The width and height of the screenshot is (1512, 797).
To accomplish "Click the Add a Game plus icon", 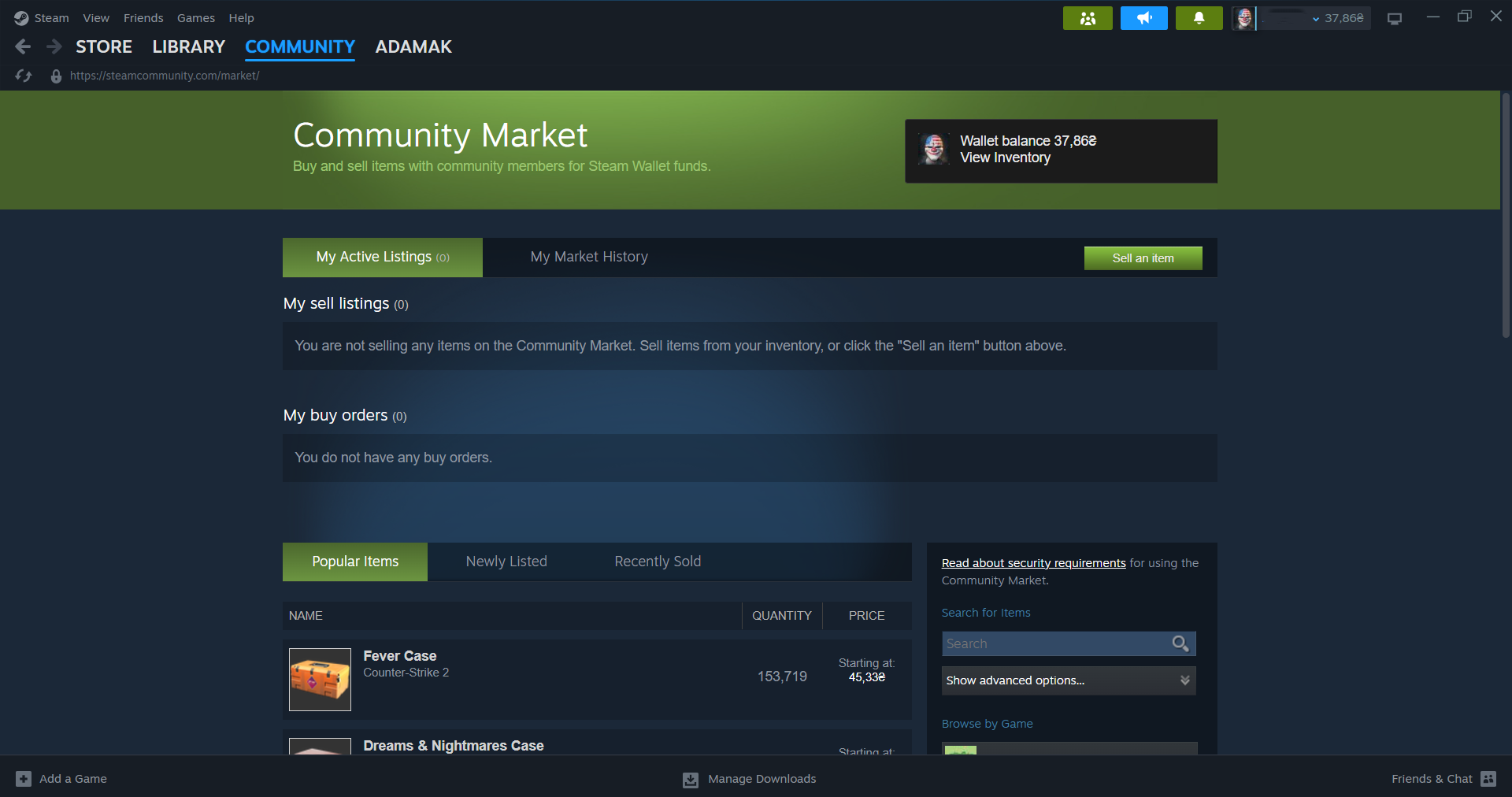I will coord(24,779).
